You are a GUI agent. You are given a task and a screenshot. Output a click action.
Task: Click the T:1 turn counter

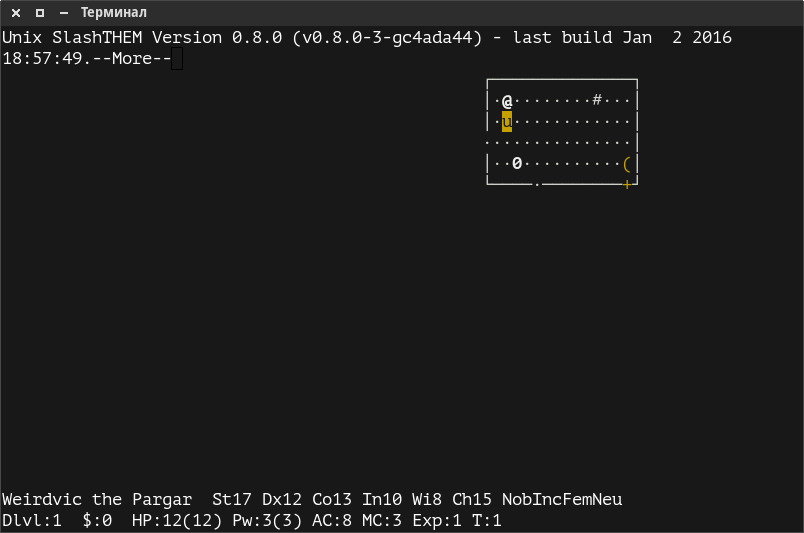tap(485, 521)
